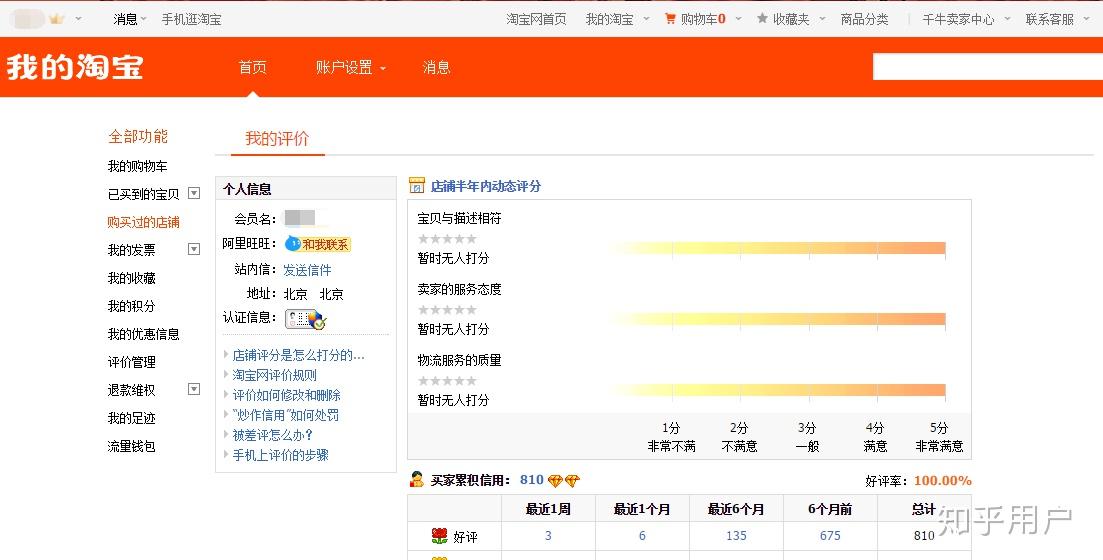1103x560 pixels.
Task: Click the 店铺半年内动态评分 header icon
Action: tap(416, 186)
